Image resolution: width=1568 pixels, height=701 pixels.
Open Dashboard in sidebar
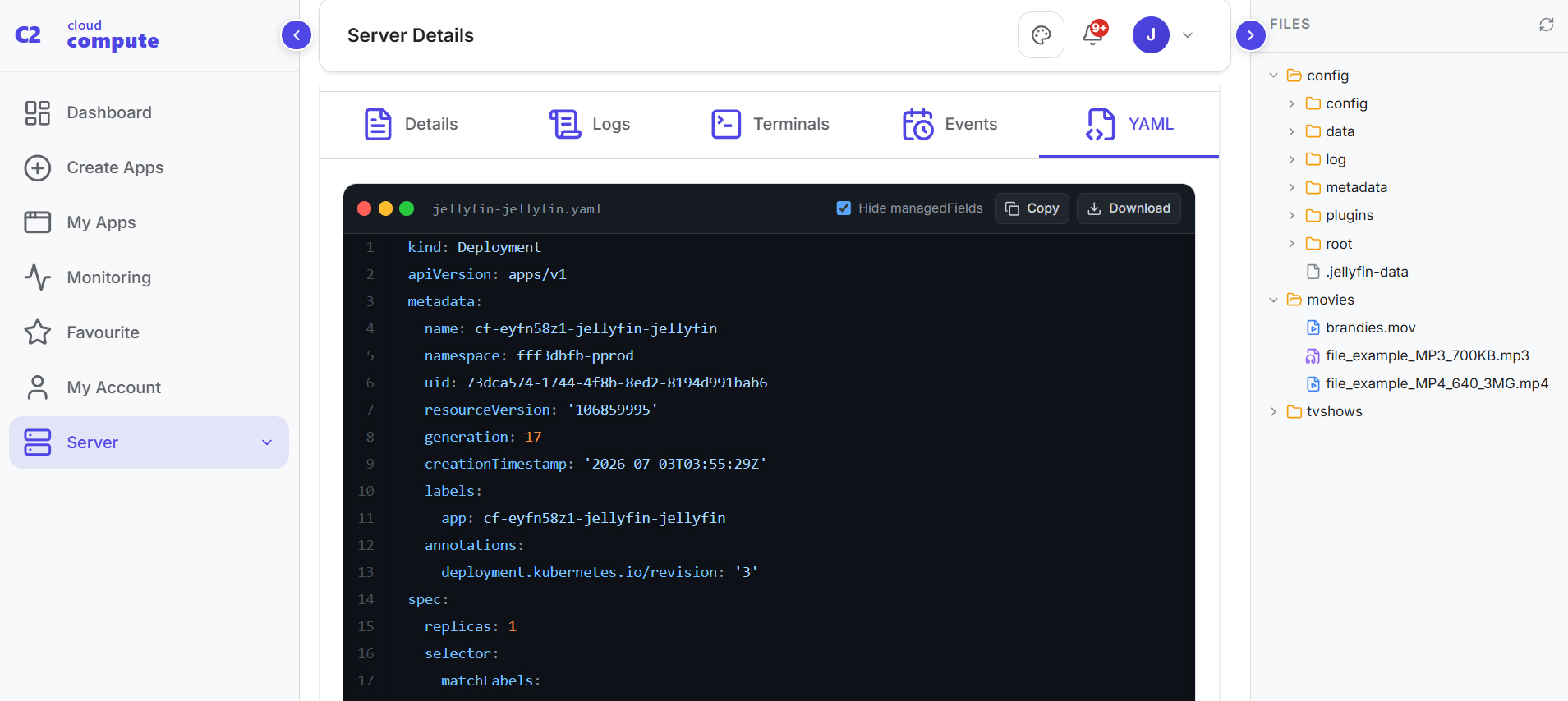149,112
